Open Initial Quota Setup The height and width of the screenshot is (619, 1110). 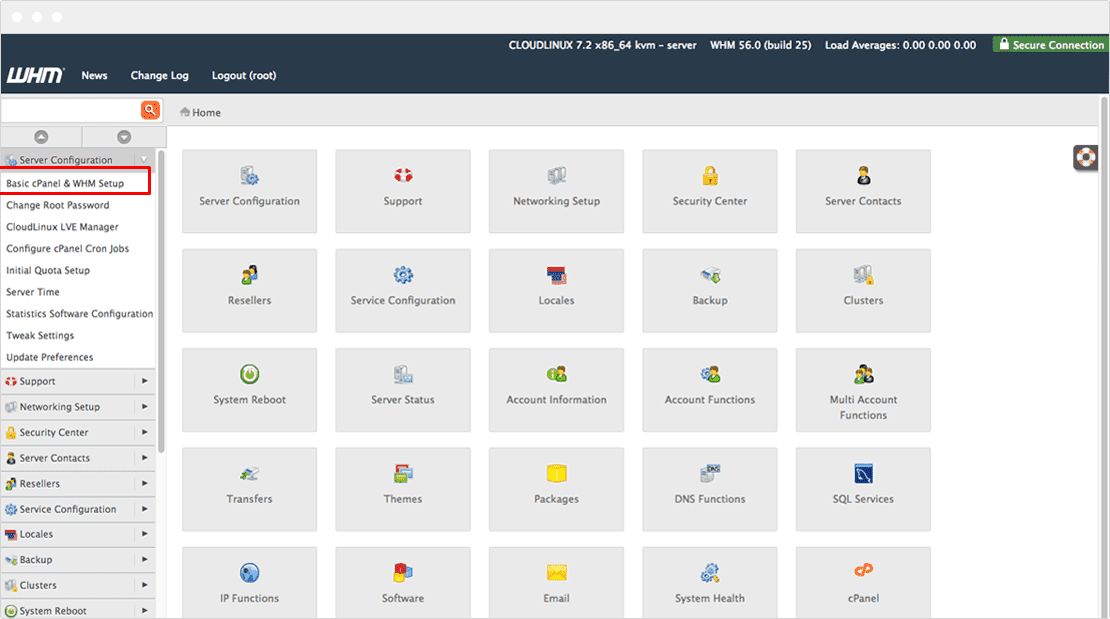coord(48,270)
